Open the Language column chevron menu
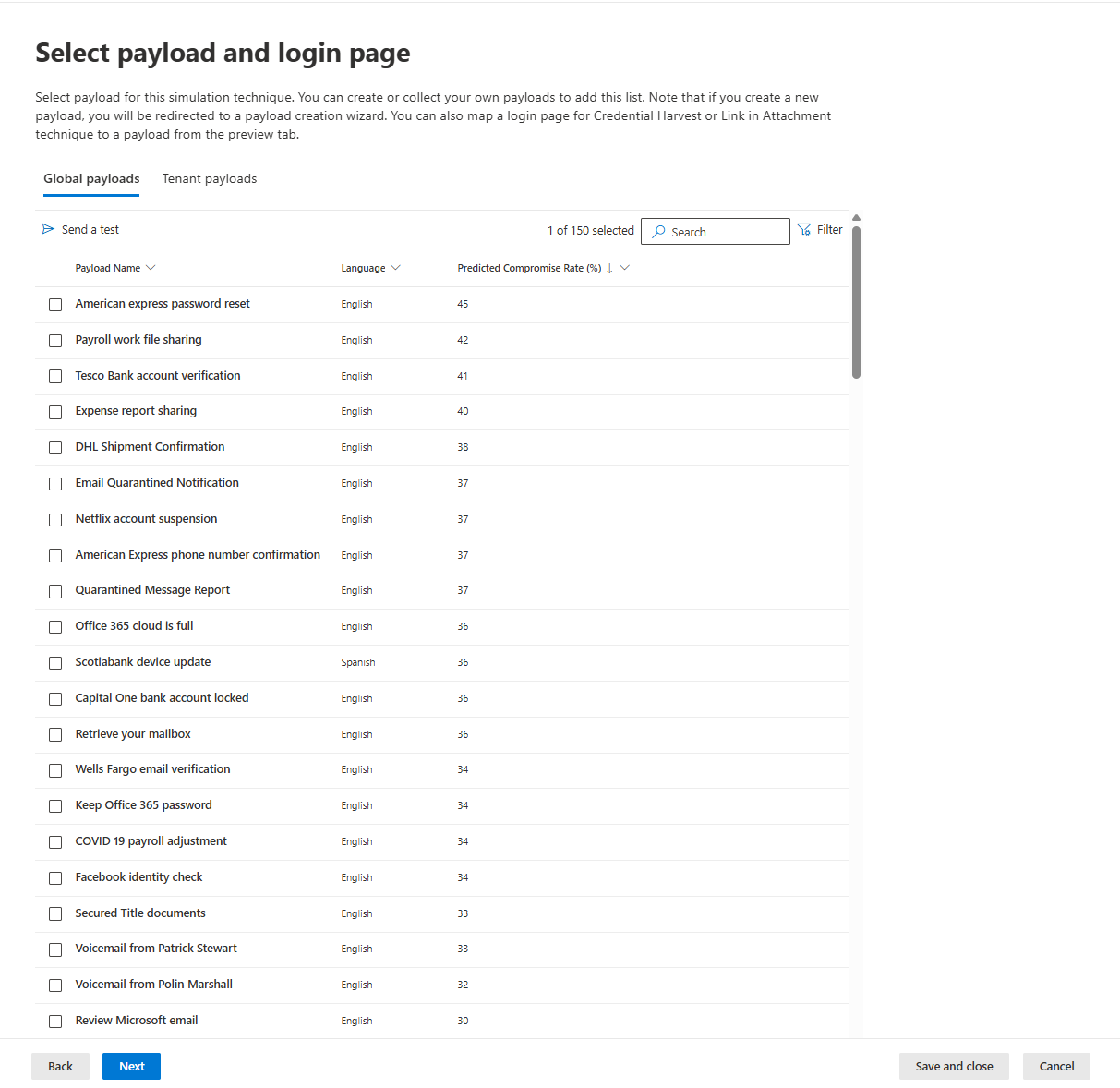1120x1088 pixels. click(x=396, y=268)
